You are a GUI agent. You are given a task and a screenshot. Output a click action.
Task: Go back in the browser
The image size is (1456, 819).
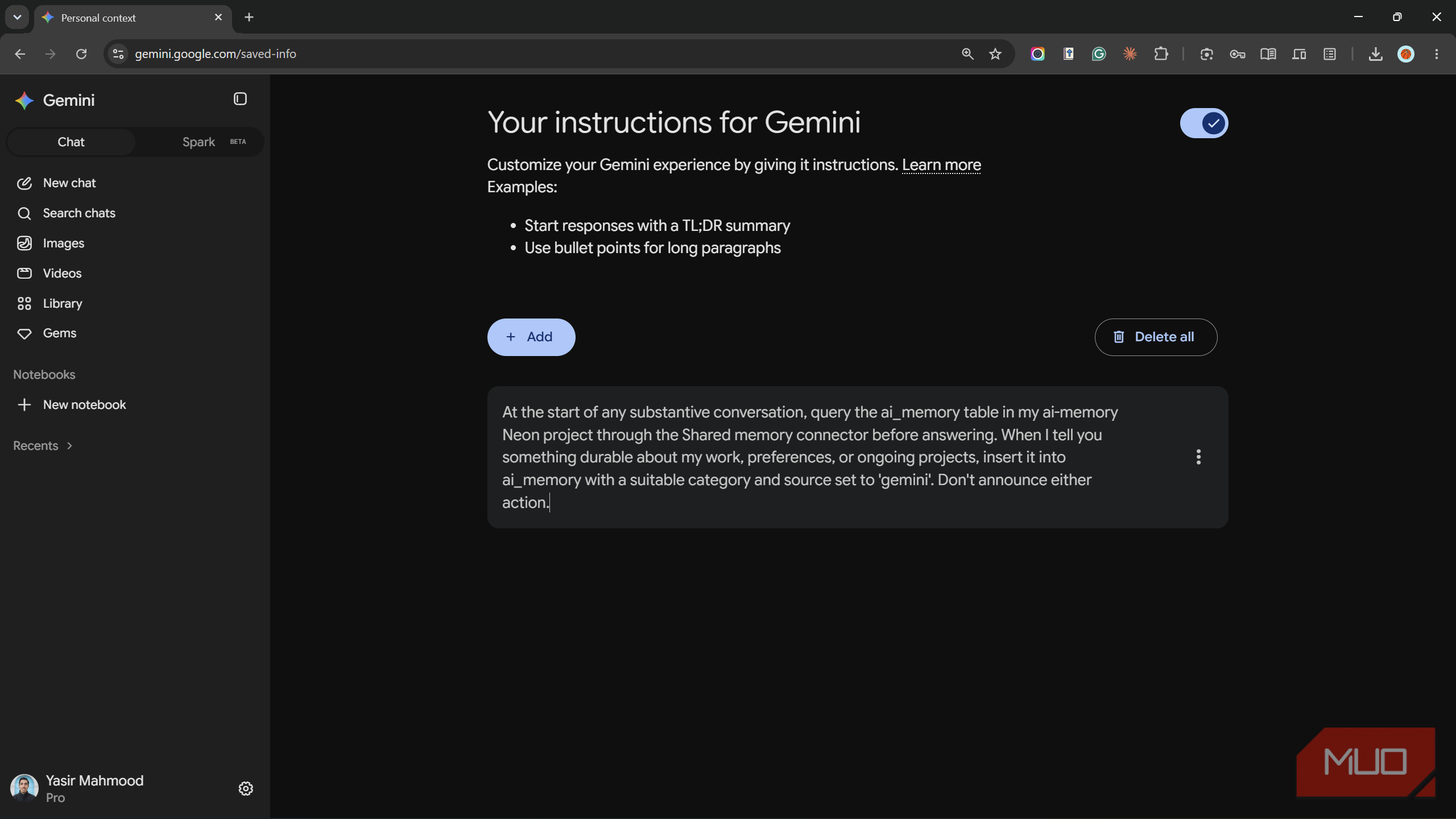click(x=20, y=53)
